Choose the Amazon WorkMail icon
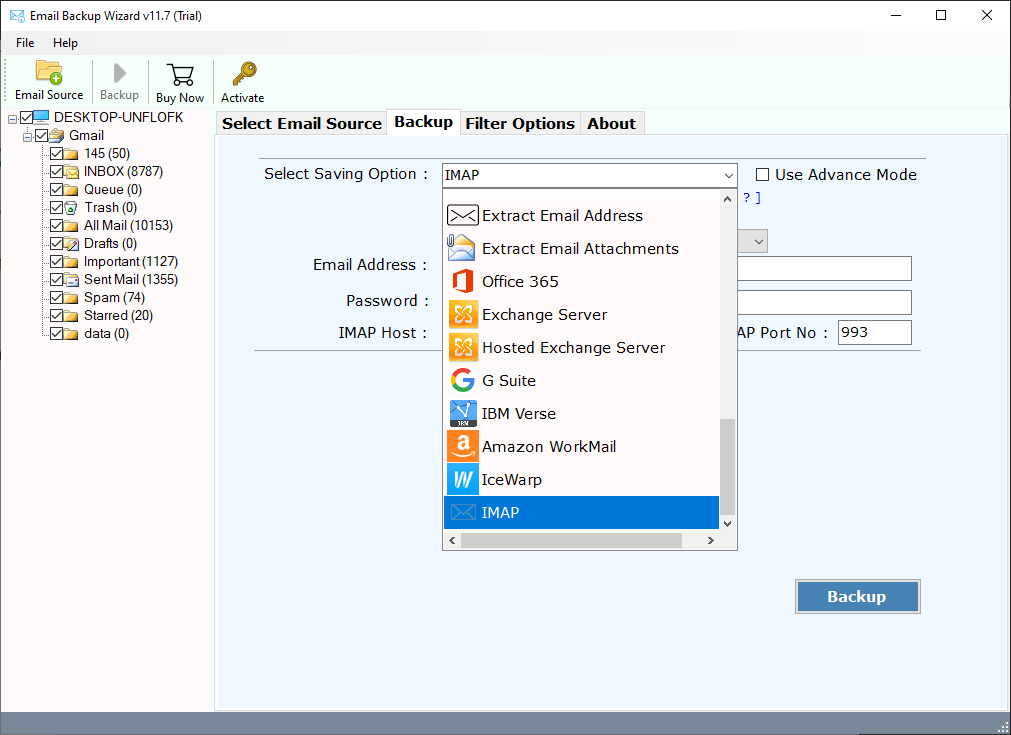Screen dimensions: 1011x735 pyautogui.click(x=462, y=446)
